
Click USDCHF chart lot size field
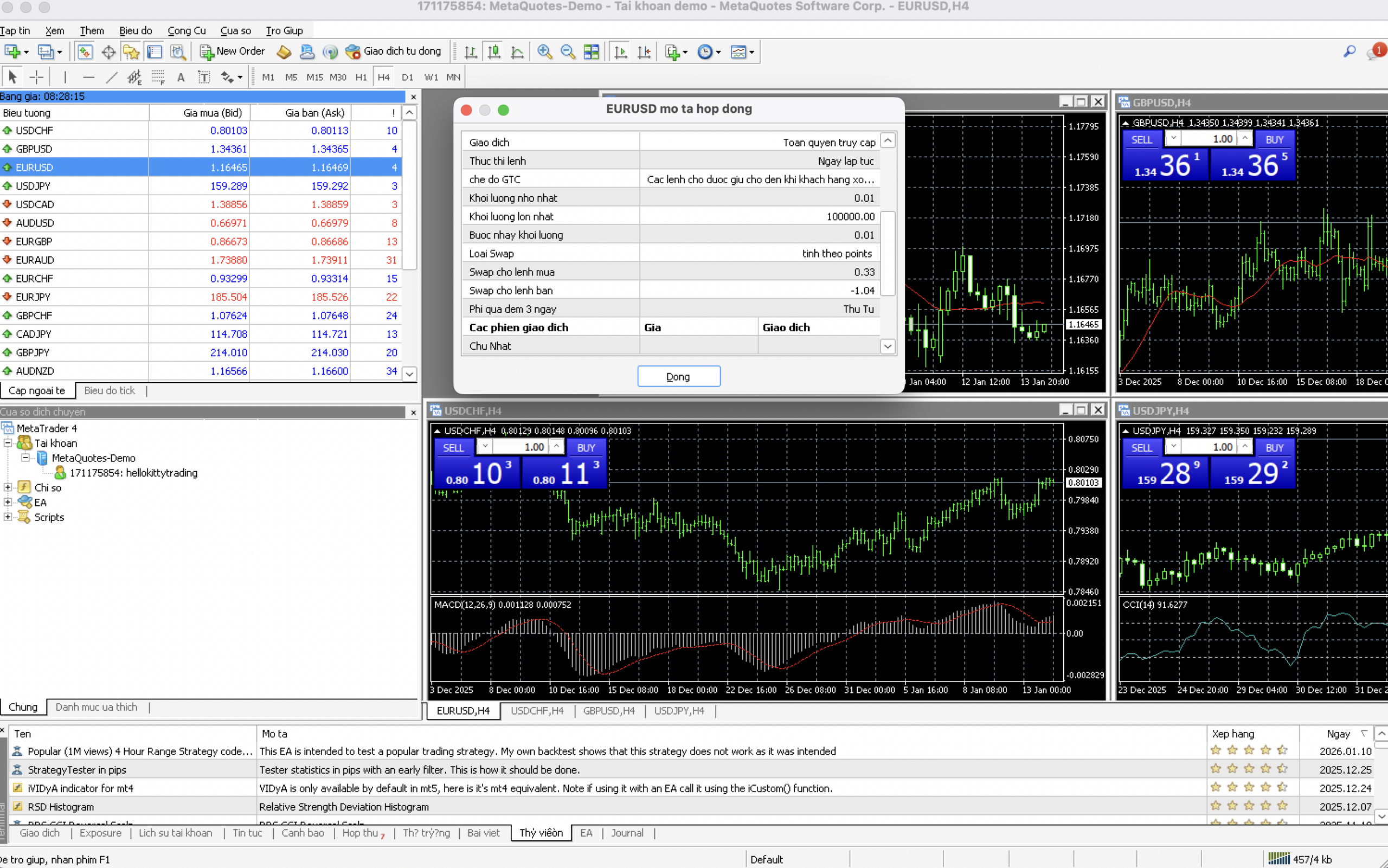coord(520,447)
